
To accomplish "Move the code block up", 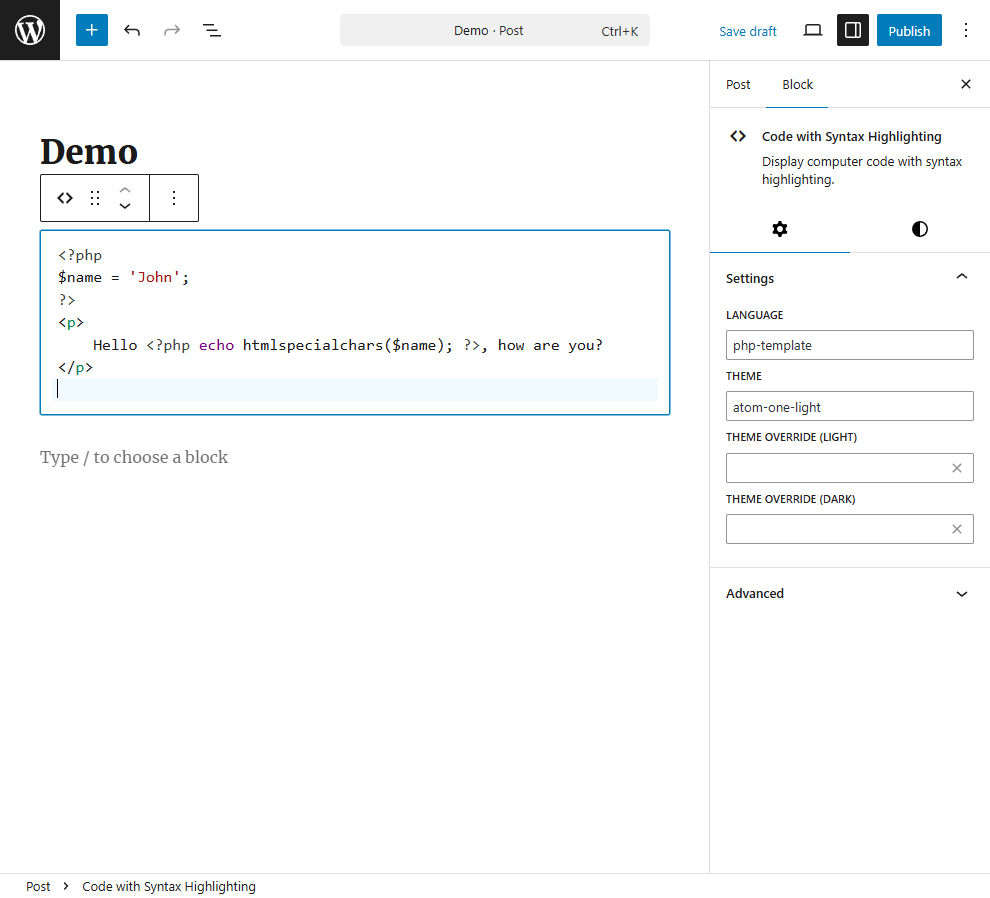I will pyautogui.click(x=125, y=189).
